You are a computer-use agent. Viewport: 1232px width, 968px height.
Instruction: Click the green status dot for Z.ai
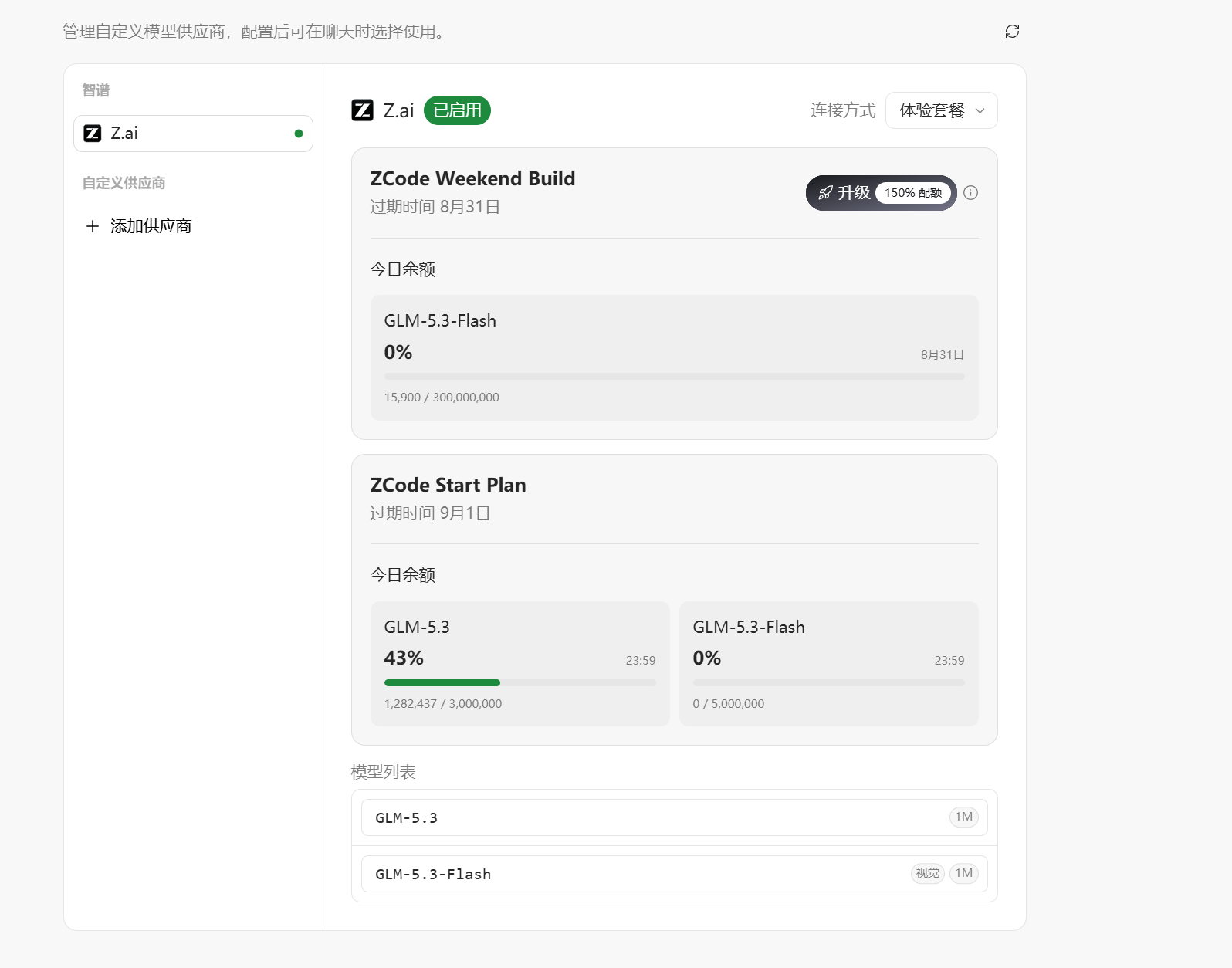pos(299,134)
